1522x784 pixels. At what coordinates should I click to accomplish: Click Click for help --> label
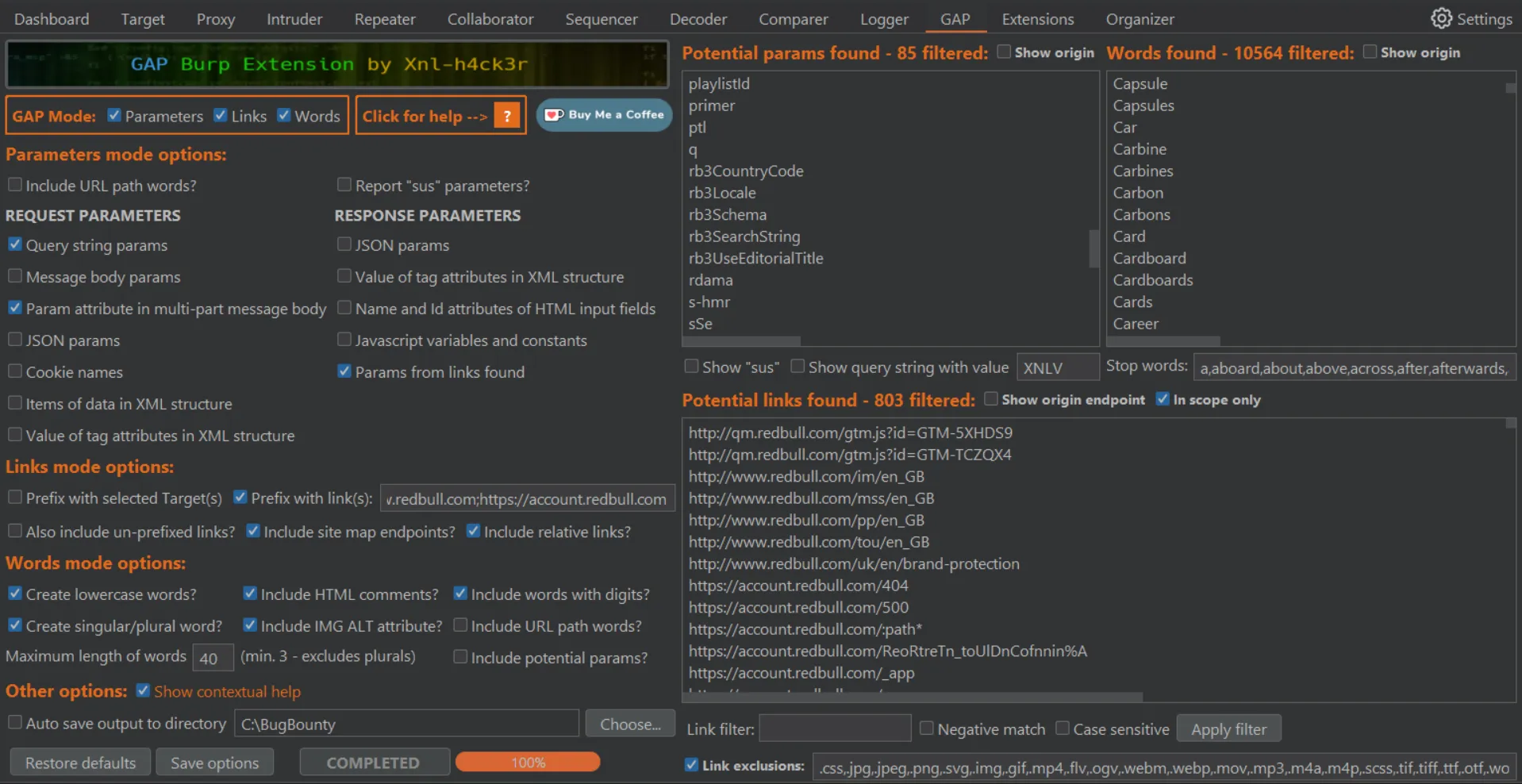tap(425, 116)
